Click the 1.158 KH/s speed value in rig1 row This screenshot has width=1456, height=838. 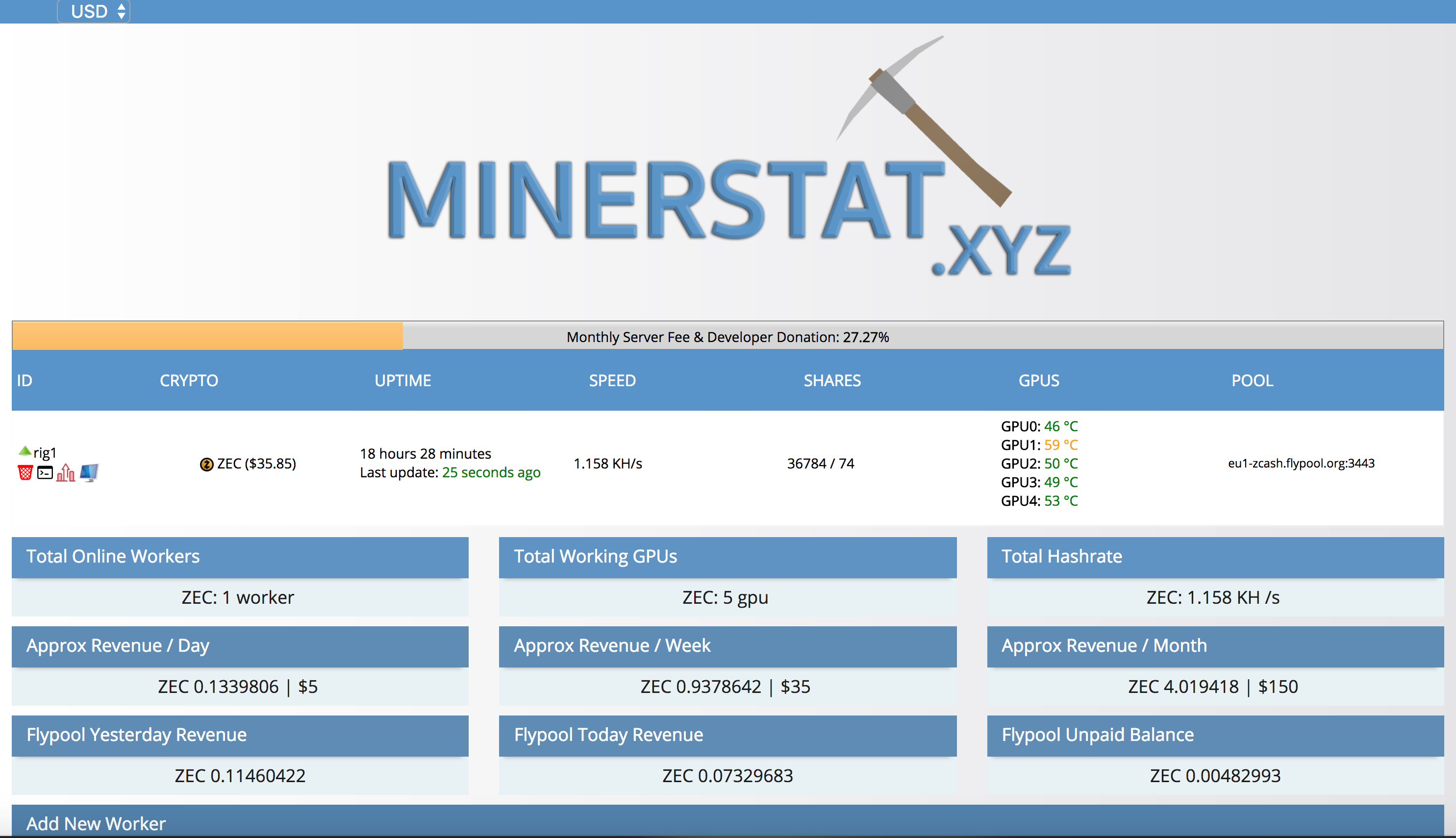608,464
